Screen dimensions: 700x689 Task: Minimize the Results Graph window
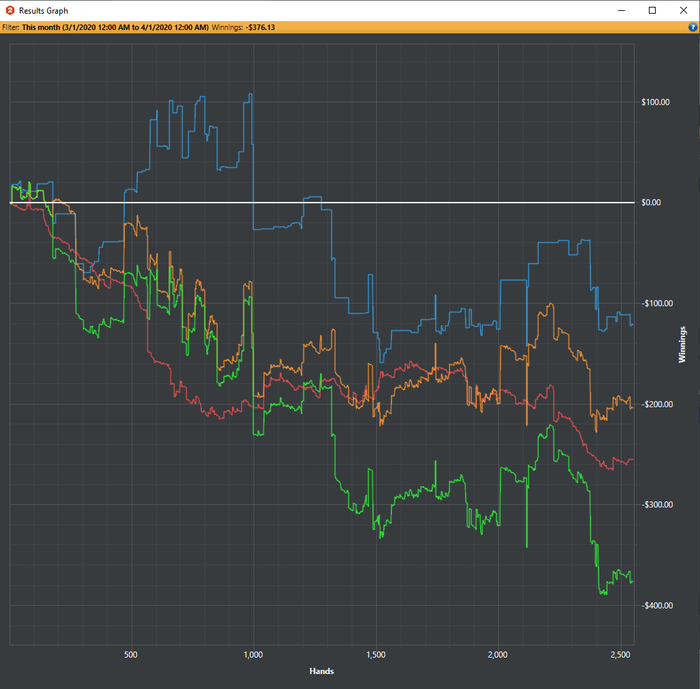click(x=621, y=10)
